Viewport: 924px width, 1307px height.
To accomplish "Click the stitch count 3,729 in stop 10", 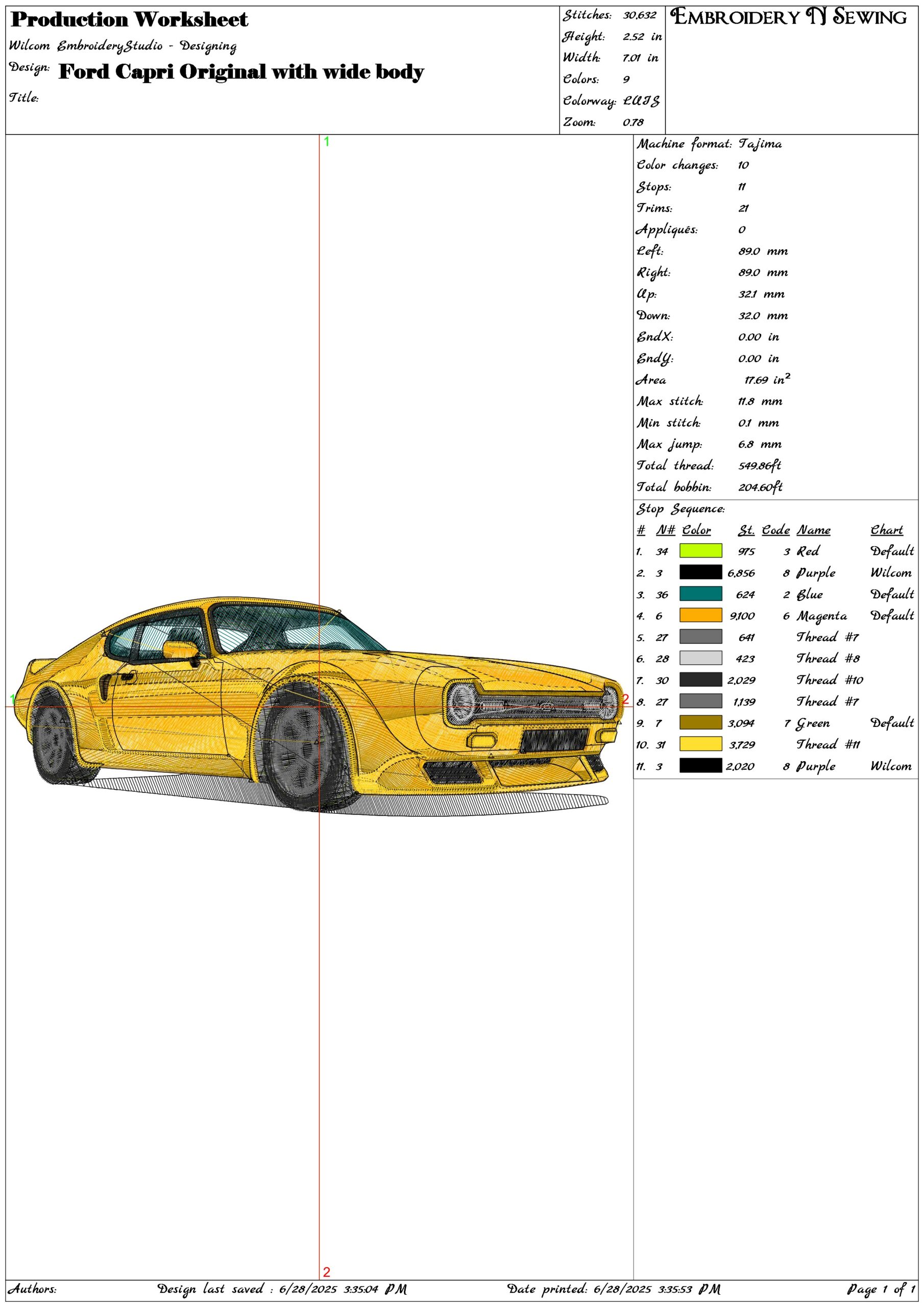I will pos(742,744).
